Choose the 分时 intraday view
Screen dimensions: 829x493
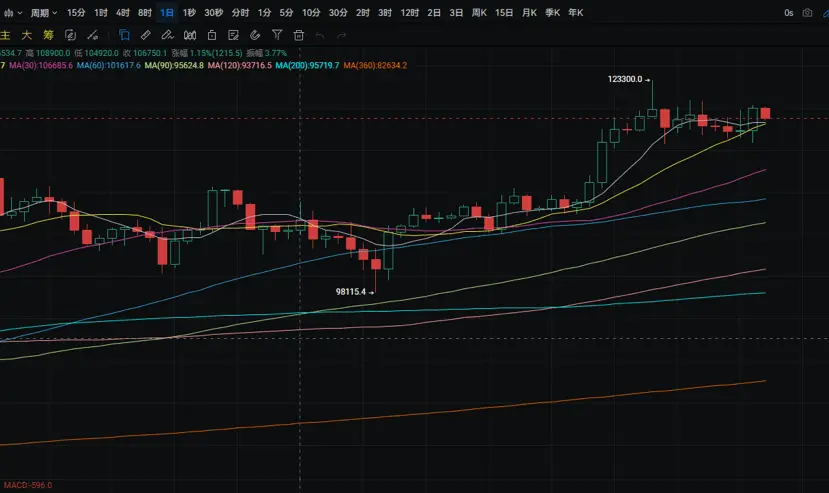(240, 13)
